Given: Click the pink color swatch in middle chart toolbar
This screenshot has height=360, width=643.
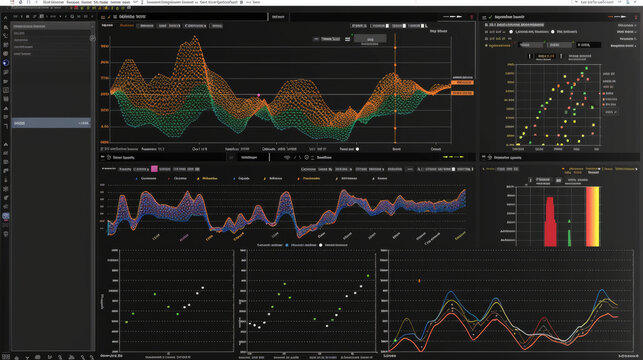Looking at the screenshot, I should click(x=154, y=169).
